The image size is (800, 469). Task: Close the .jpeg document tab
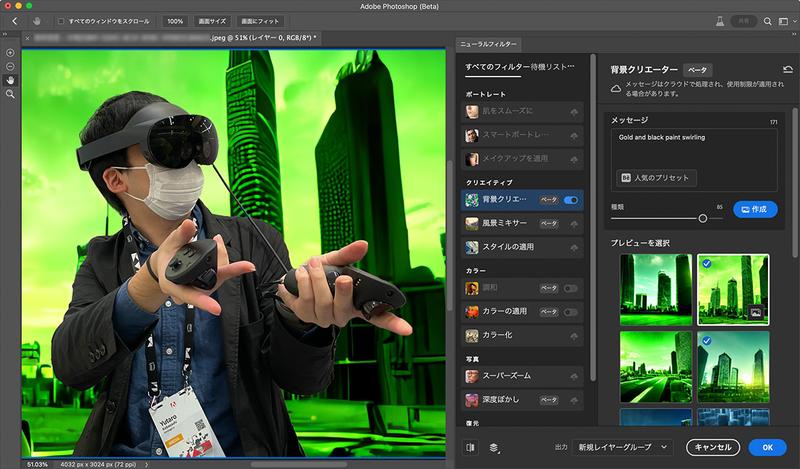tap(28, 38)
